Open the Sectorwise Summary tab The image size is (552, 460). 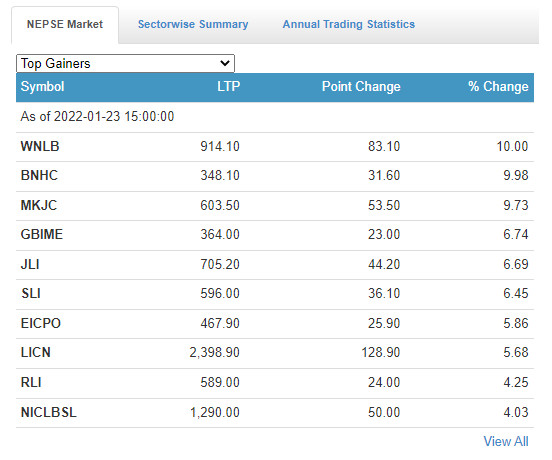click(x=193, y=24)
